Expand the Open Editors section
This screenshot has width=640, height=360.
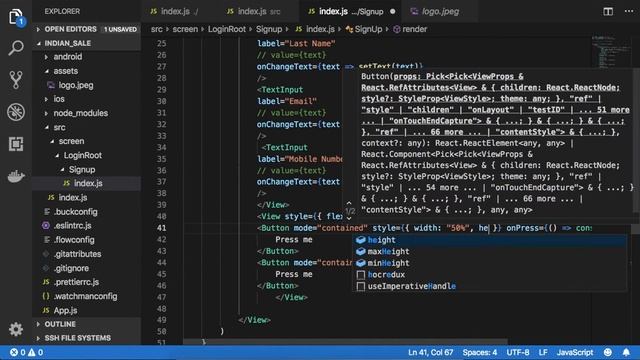(x=87, y=29)
